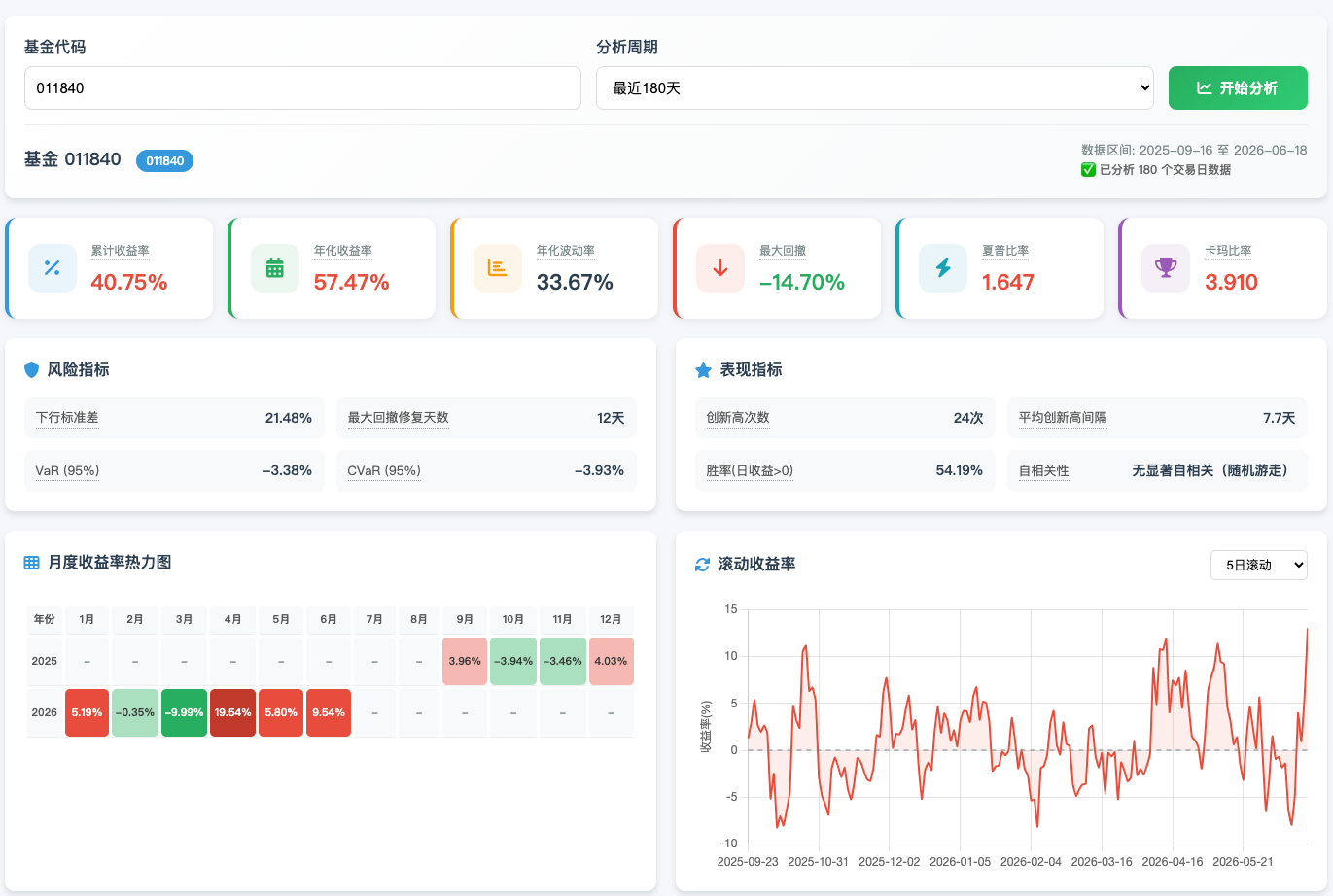The width and height of the screenshot is (1333, 896).
Task: Click the lightning bolt icon on 夏普比率 card
Action: pos(943,268)
